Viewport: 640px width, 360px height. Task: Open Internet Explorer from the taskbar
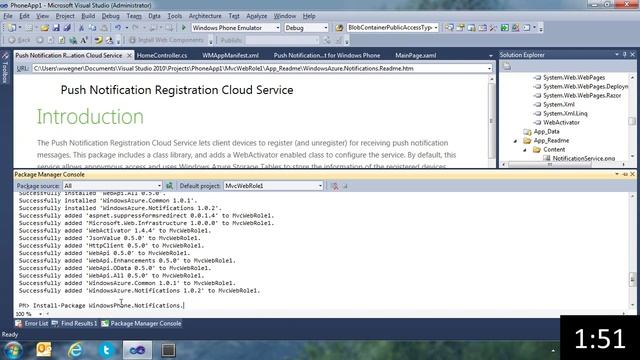point(75,350)
